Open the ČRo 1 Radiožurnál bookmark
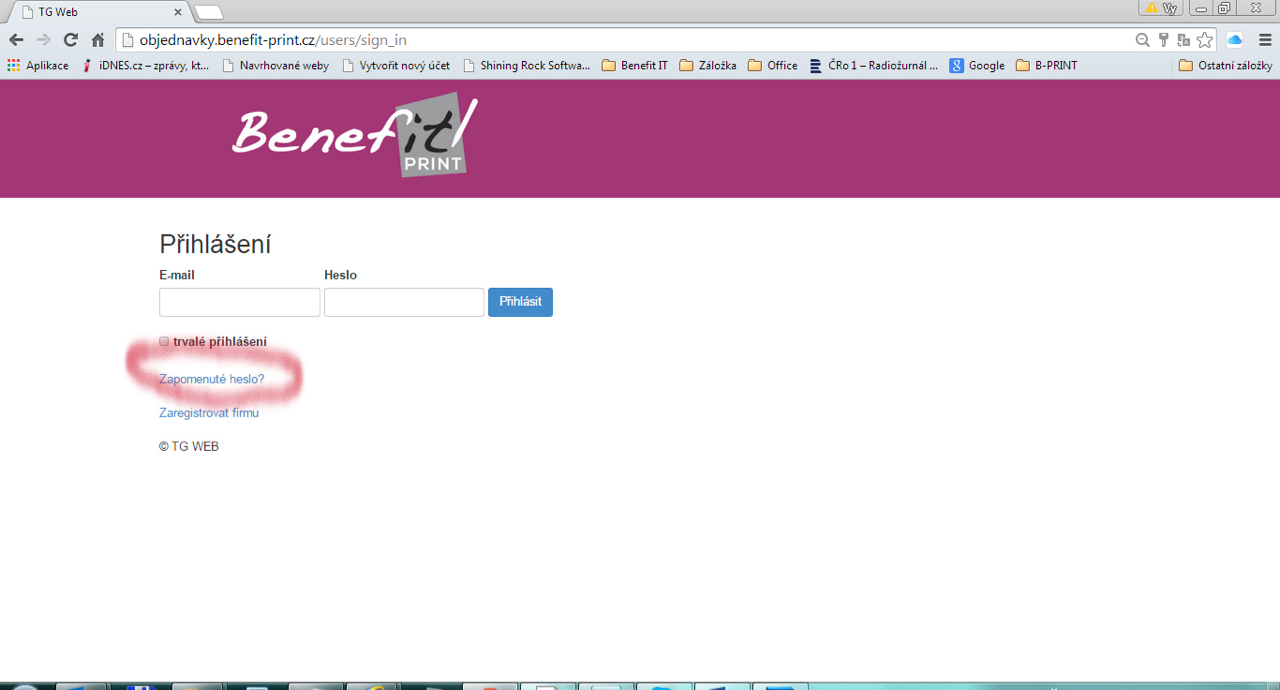This screenshot has height=690, width=1280. coord(873,65)
